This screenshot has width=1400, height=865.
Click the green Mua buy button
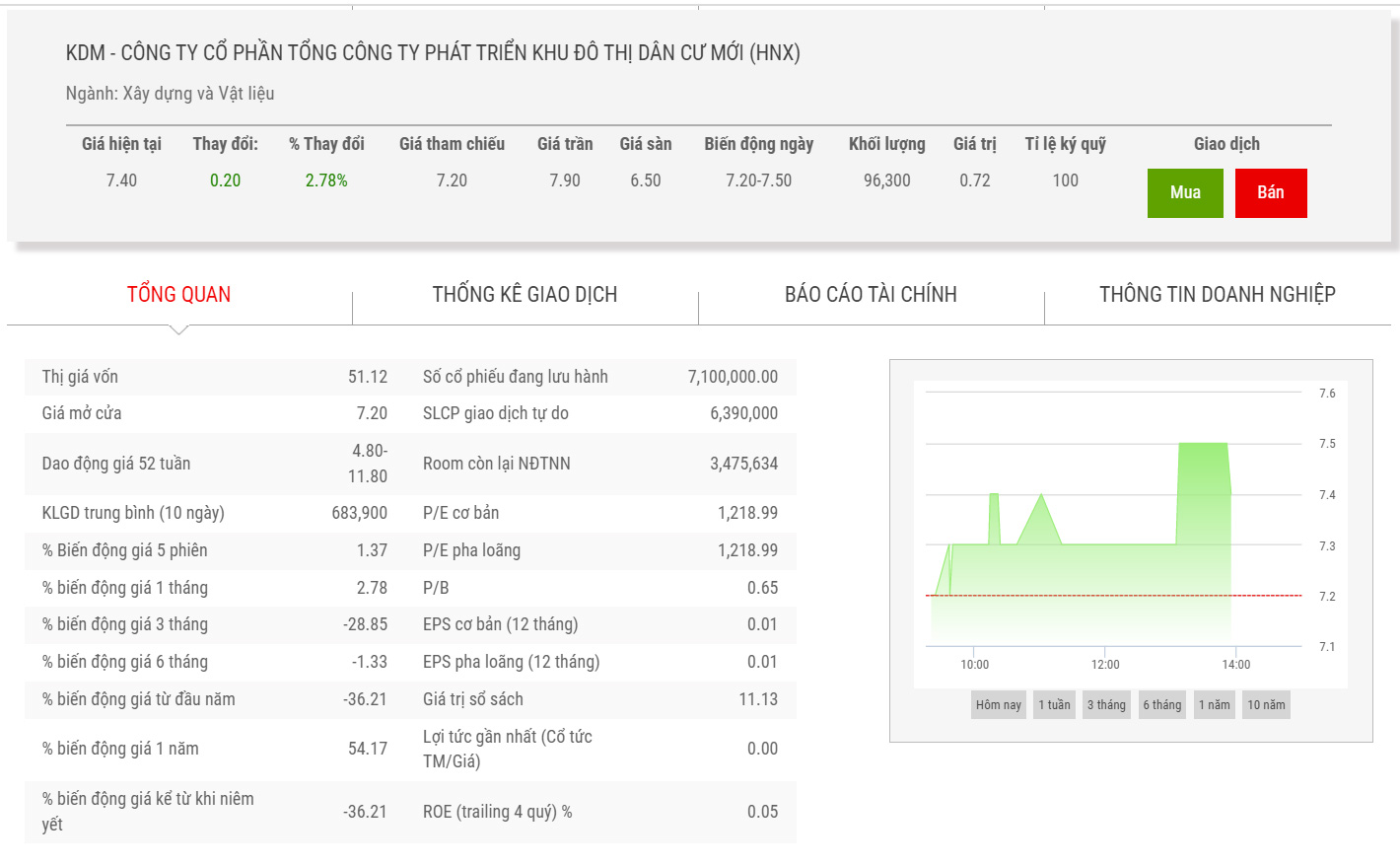click(1184, 192)
